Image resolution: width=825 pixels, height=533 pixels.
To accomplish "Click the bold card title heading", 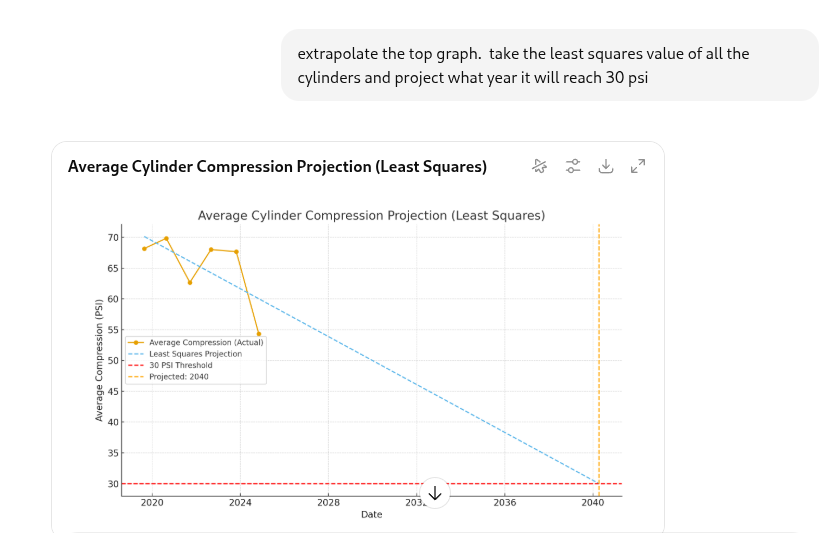I will point(277,167).
